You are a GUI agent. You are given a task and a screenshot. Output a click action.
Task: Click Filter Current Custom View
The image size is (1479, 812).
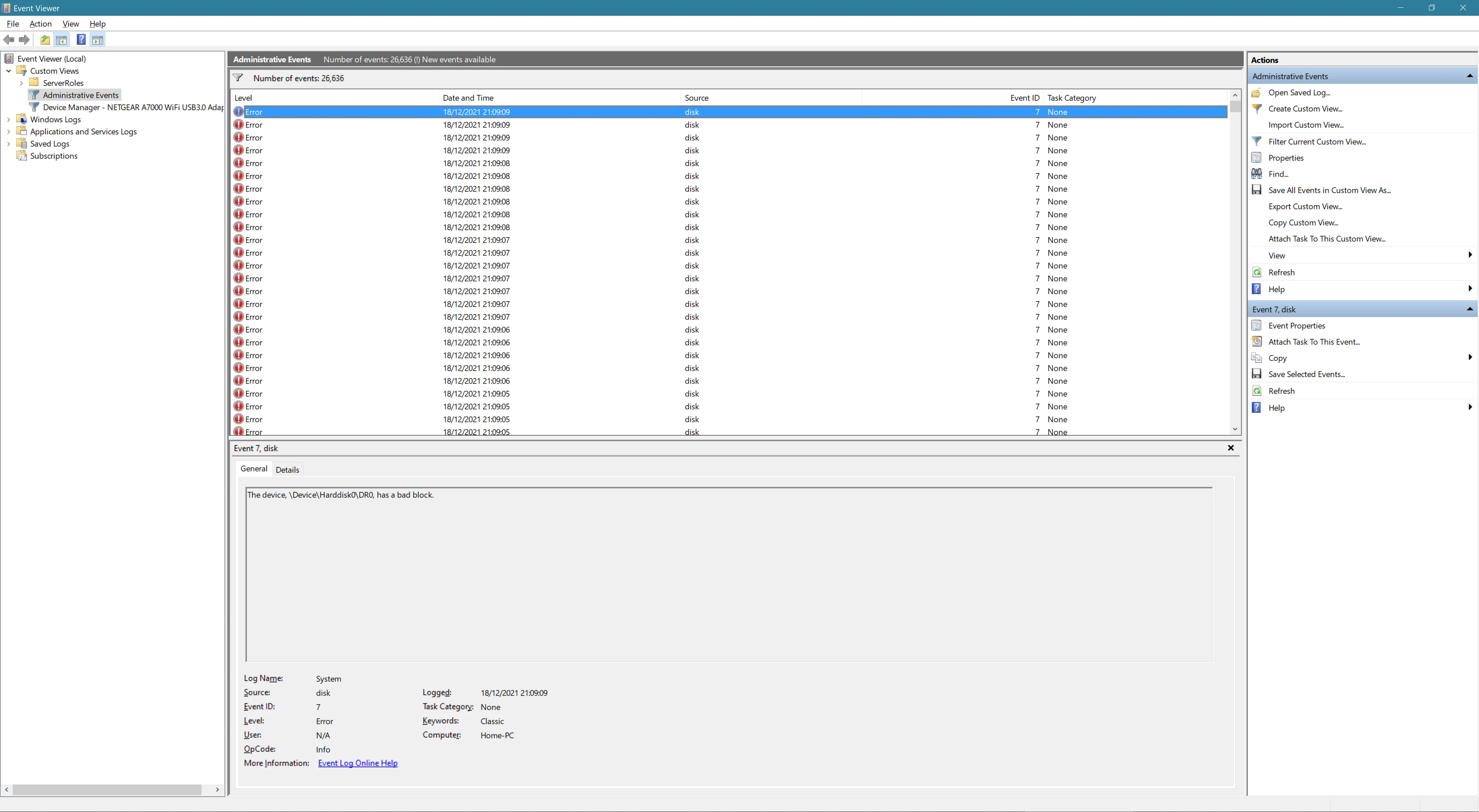pos(1316,141)
